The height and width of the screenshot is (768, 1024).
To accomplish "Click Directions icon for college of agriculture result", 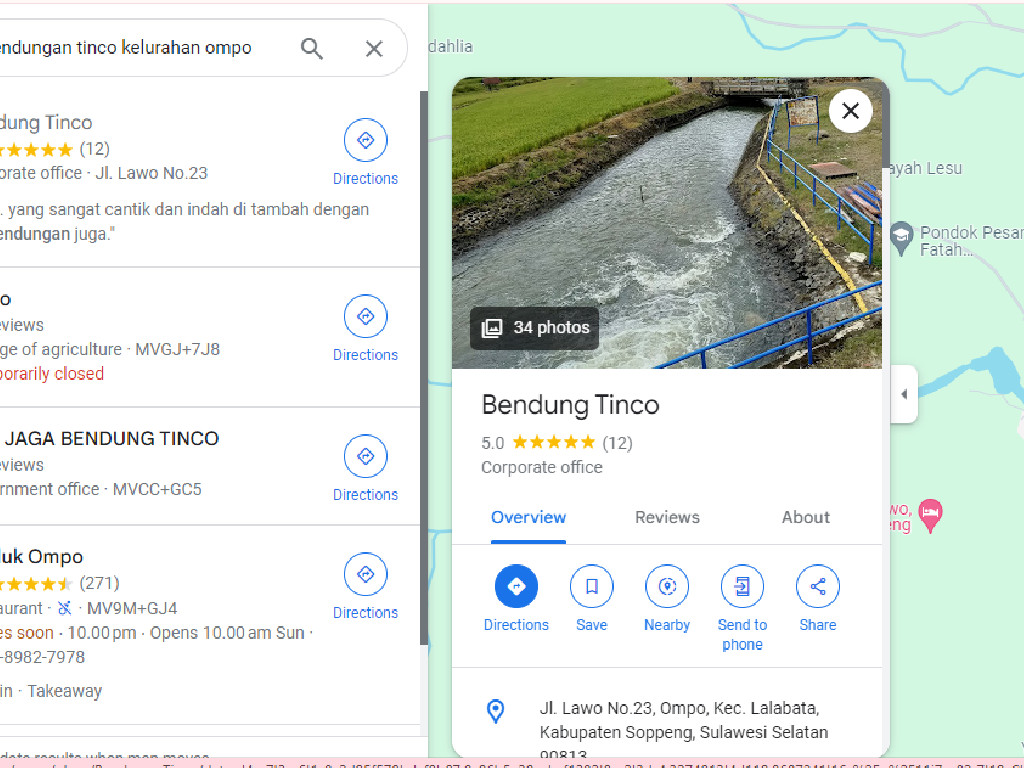I will click(366, 316).
